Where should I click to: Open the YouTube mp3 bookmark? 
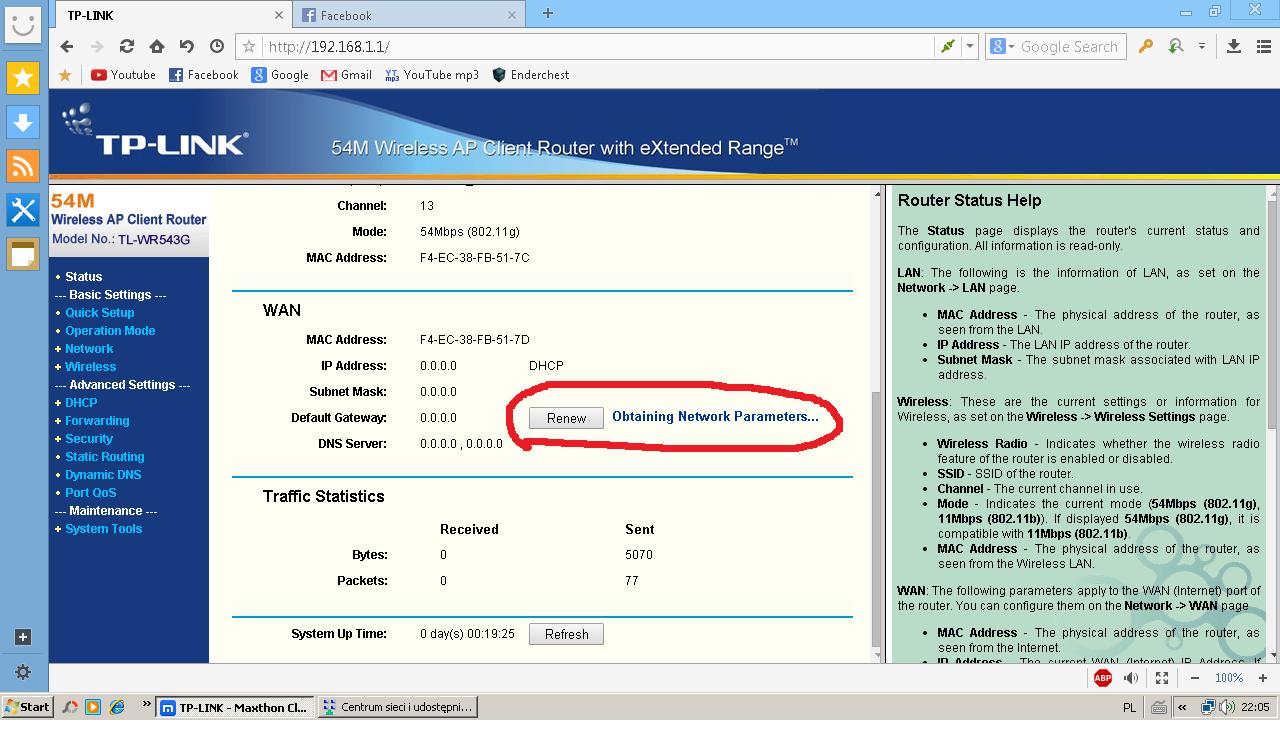coord(432,75)
